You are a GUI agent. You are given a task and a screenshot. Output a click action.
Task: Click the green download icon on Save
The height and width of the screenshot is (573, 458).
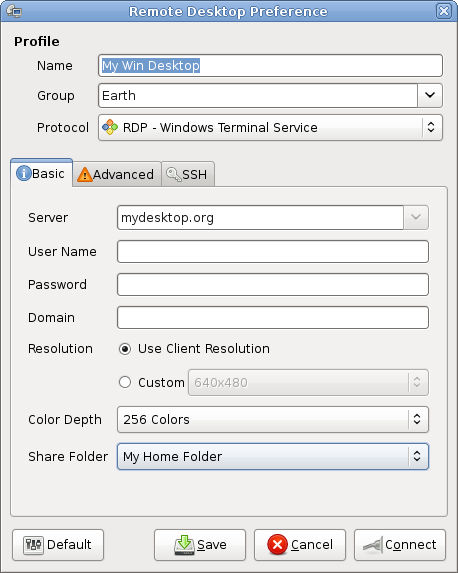184,545
